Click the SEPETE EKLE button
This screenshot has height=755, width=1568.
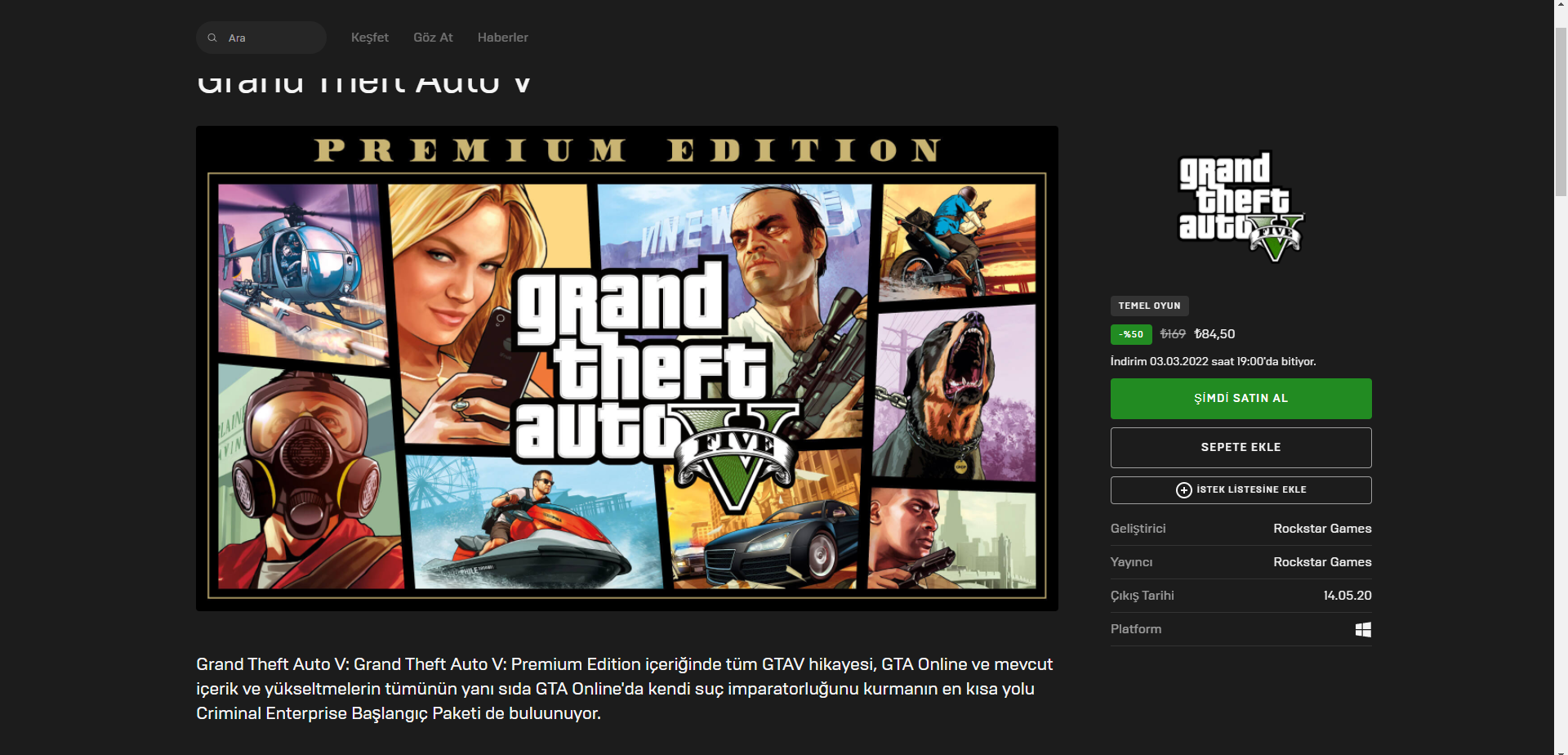[1241, 448]
